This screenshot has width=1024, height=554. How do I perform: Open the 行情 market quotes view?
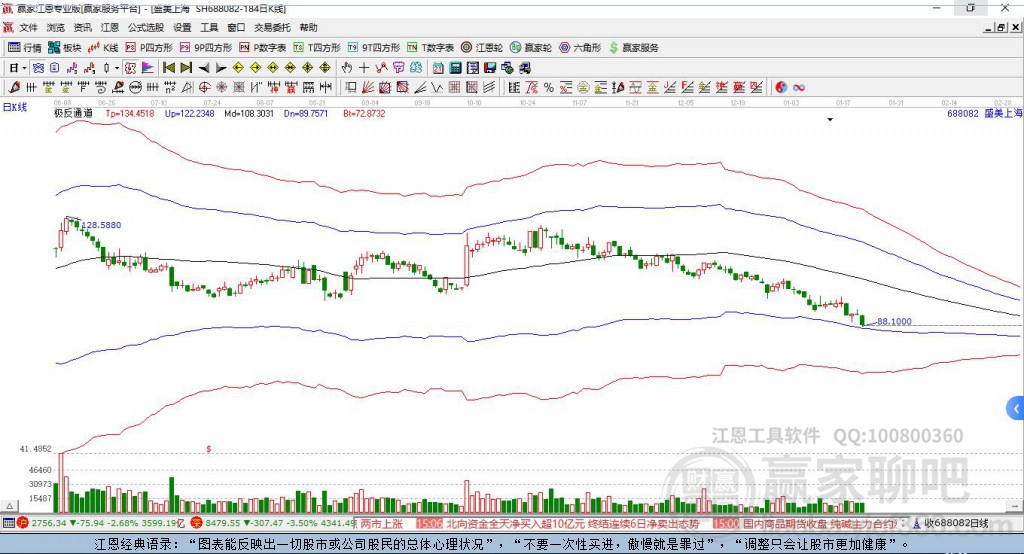pos(24,48)
